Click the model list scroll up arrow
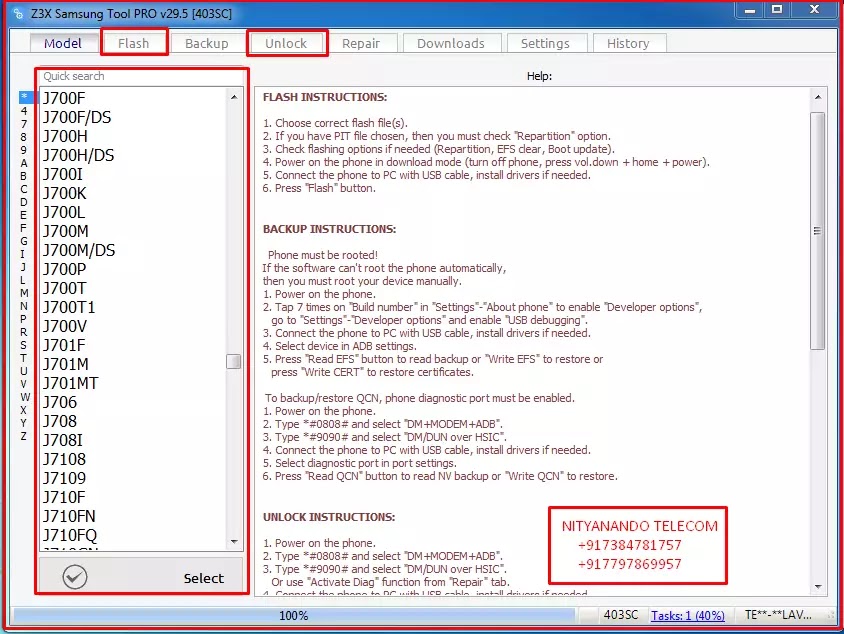Image resolution: width=844 pixels, height=634 pixels. click(234, 97)
